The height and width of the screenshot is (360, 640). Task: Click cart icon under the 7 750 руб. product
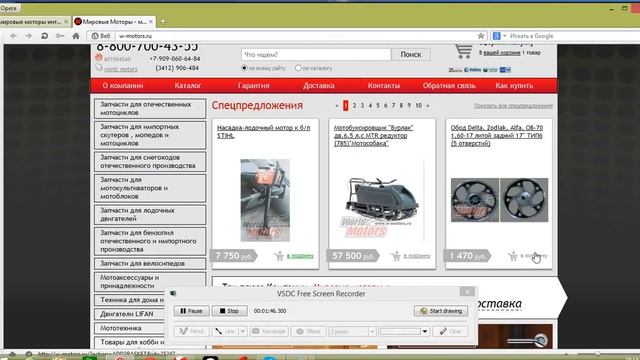279,256
